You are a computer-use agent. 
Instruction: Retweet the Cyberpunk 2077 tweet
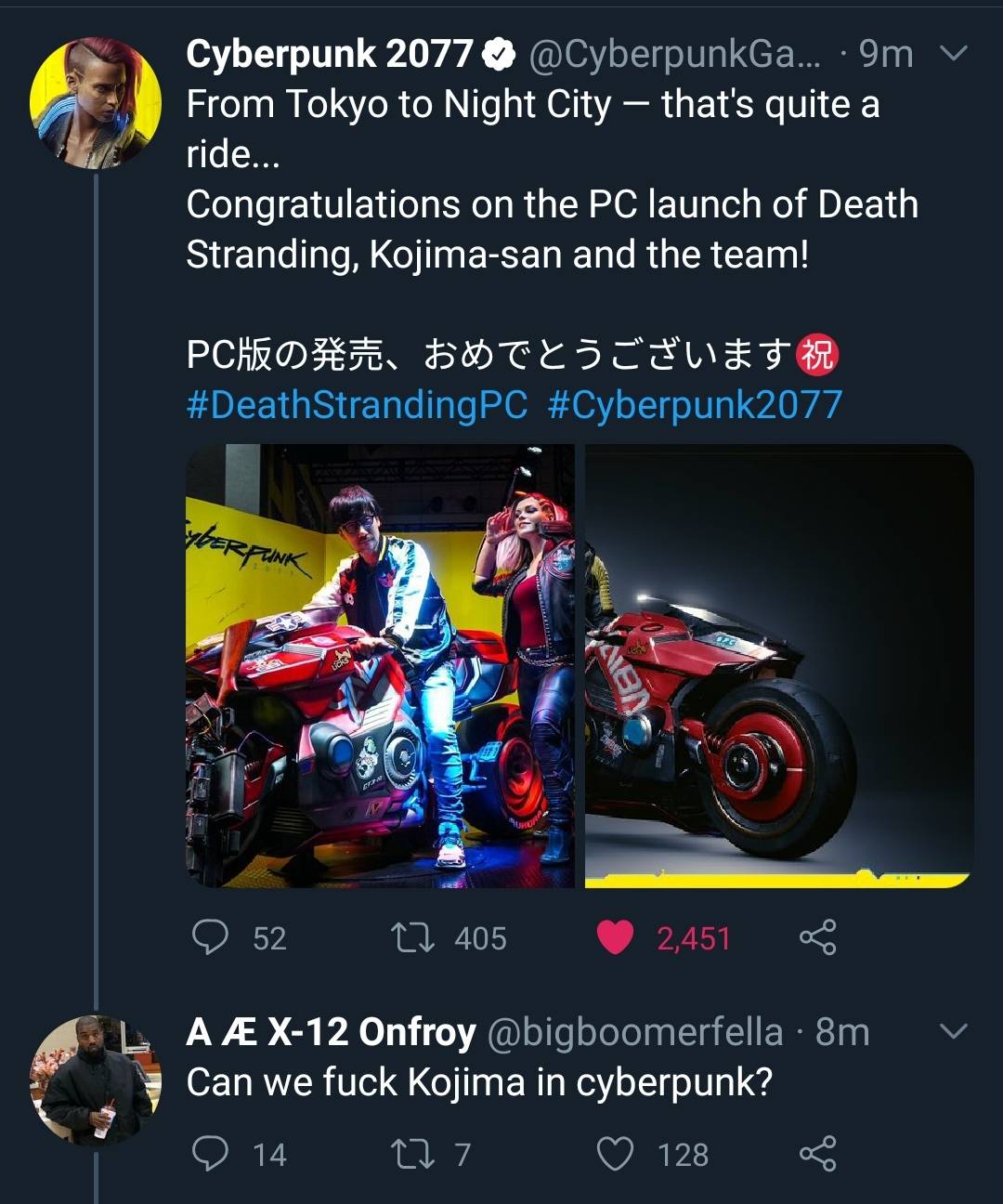coord(413,937)
